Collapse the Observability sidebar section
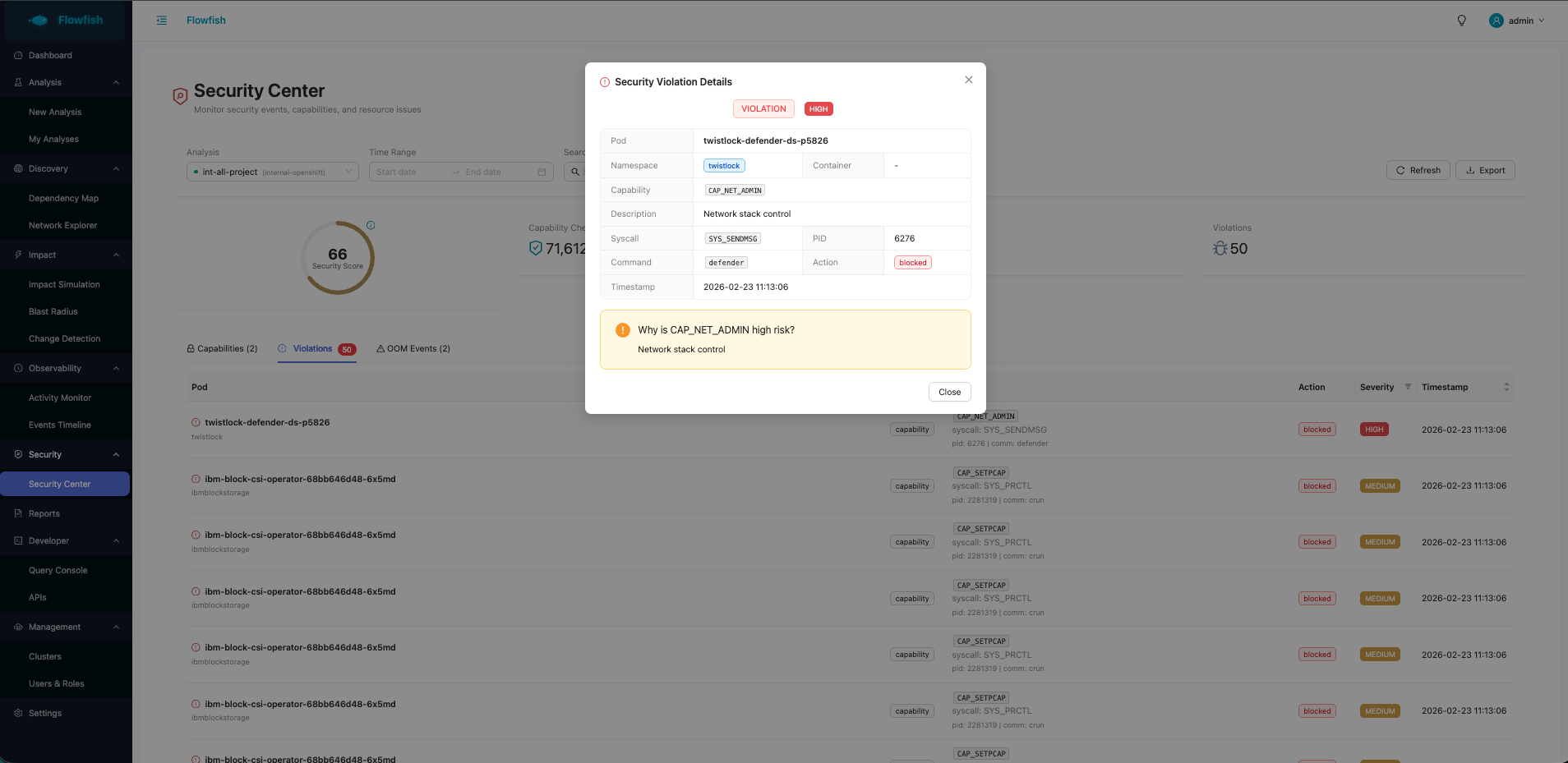The height and width of the screenshot is (763, 1568). (x=66, y=368)
